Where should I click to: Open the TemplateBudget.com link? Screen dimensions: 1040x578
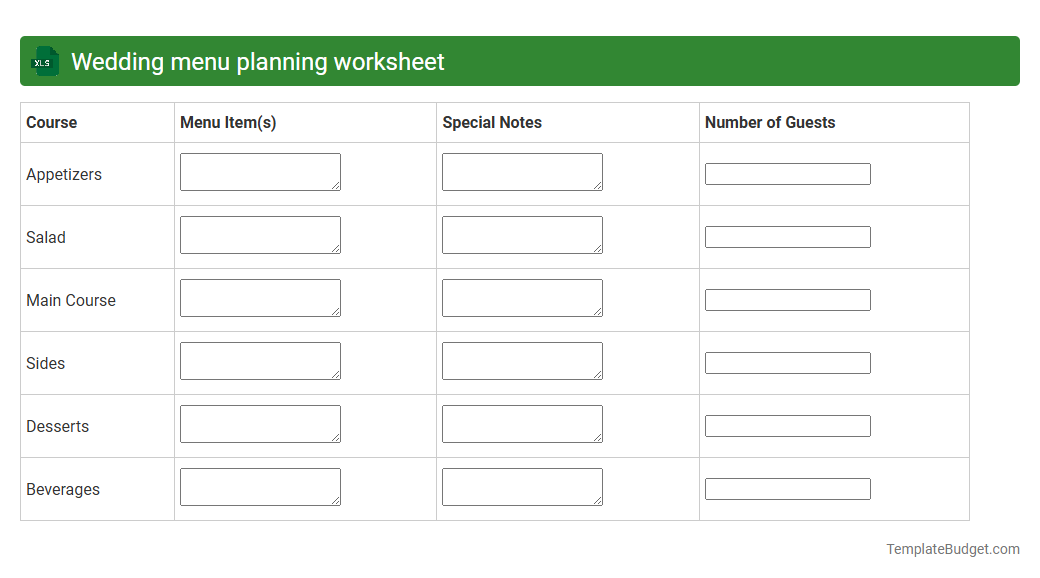point(952,548)
